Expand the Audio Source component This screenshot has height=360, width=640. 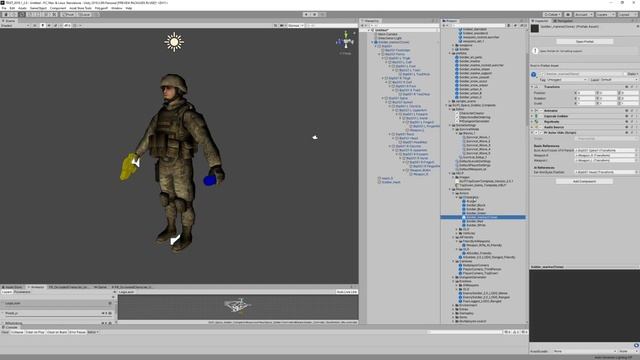coord(533,127)
